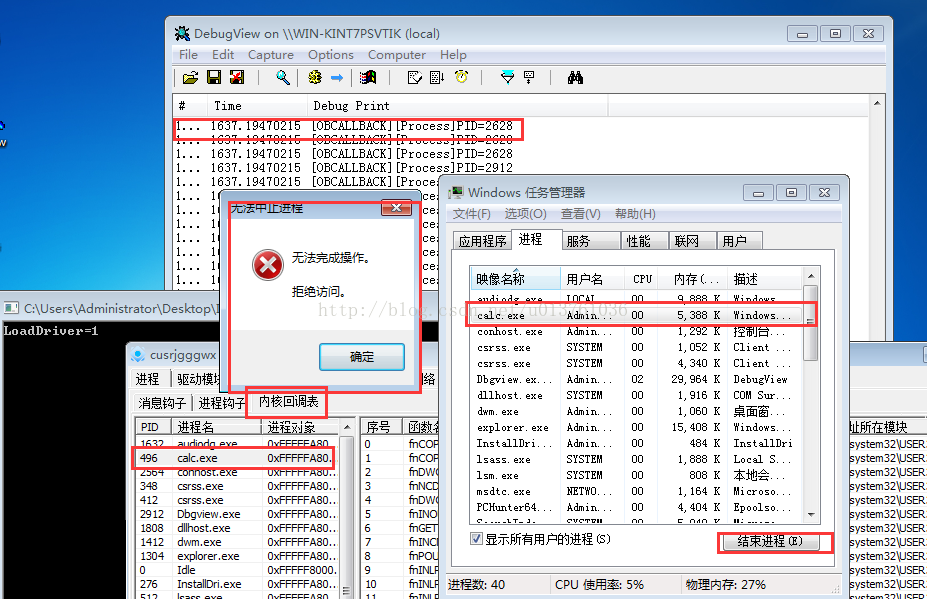Viewport: 927px width, 599px height.
Task: Open the Computer menu in DebugView
Action: click(397, 55)
